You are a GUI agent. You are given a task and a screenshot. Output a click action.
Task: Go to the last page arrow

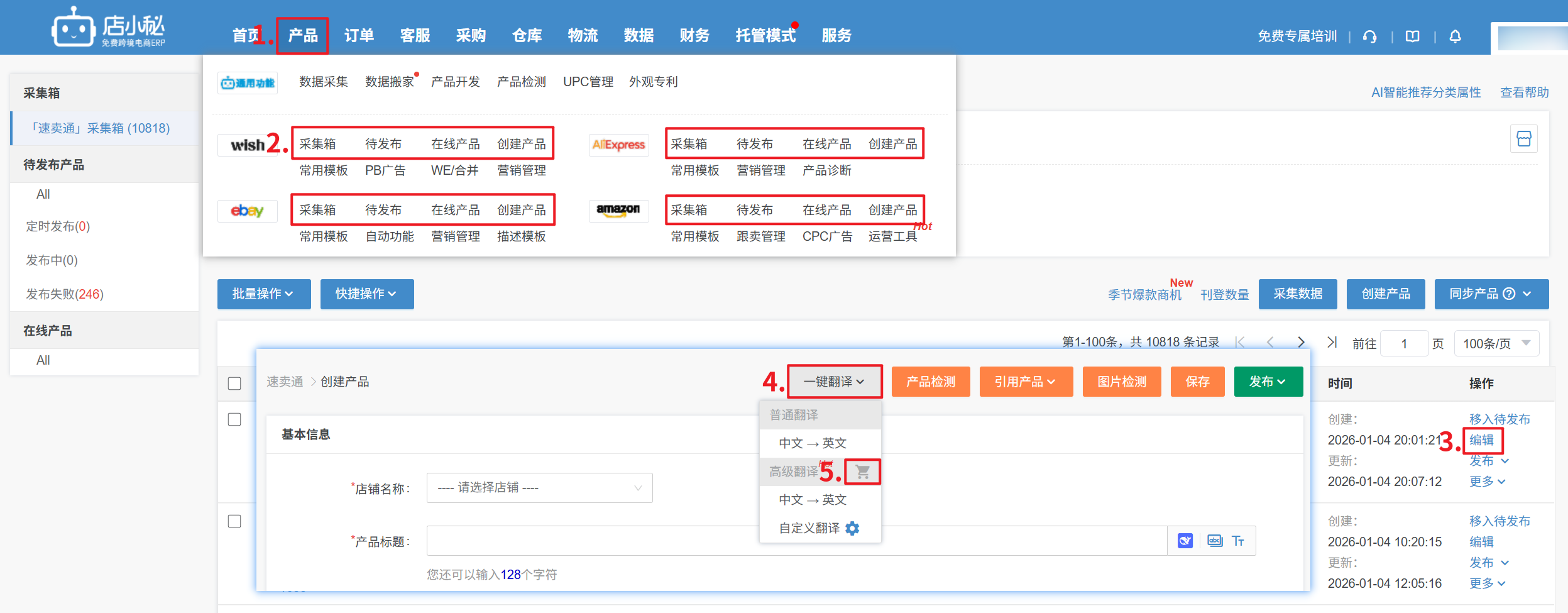tap(1332, 342)
